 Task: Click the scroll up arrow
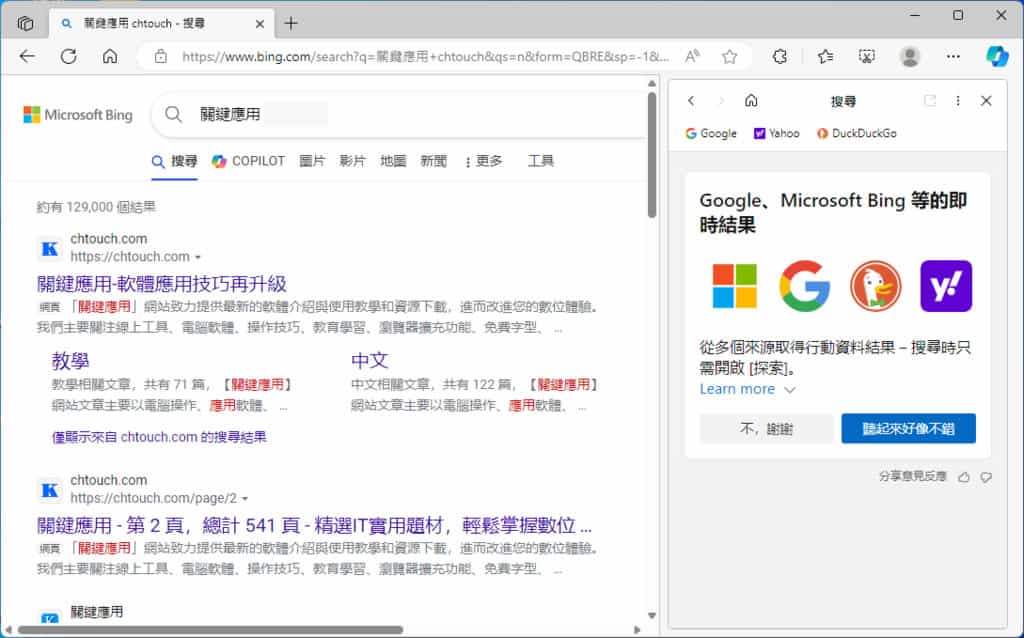[652, 84]
